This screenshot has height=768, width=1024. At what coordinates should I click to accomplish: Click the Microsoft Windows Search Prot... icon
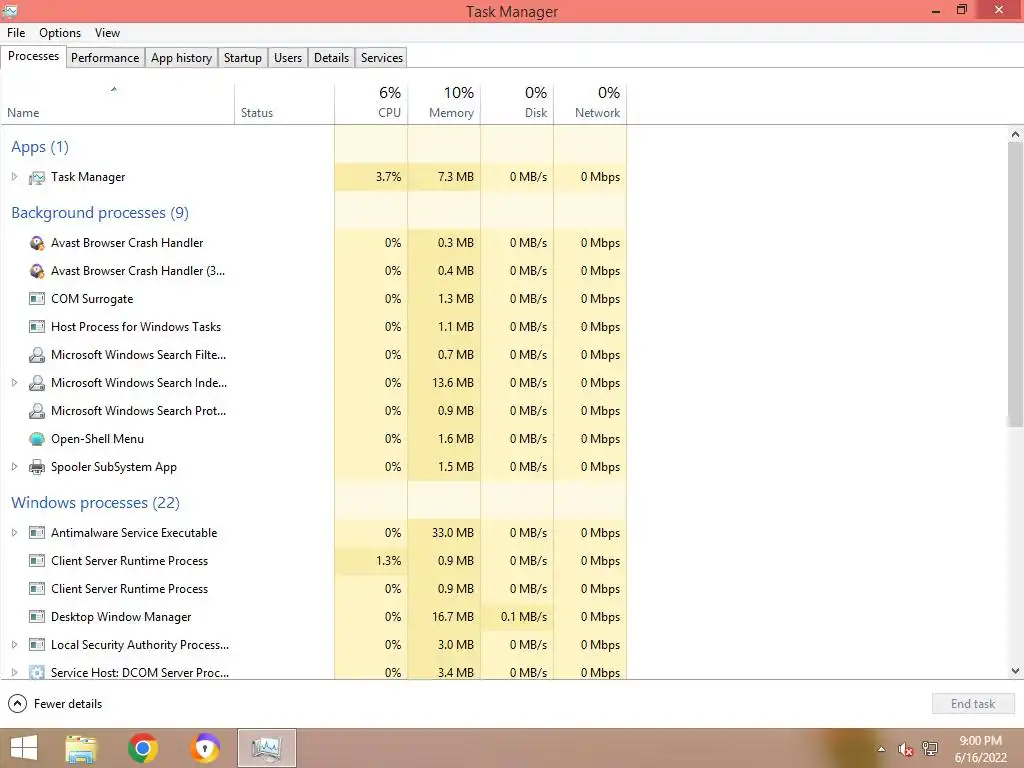[x=37, y=411]
